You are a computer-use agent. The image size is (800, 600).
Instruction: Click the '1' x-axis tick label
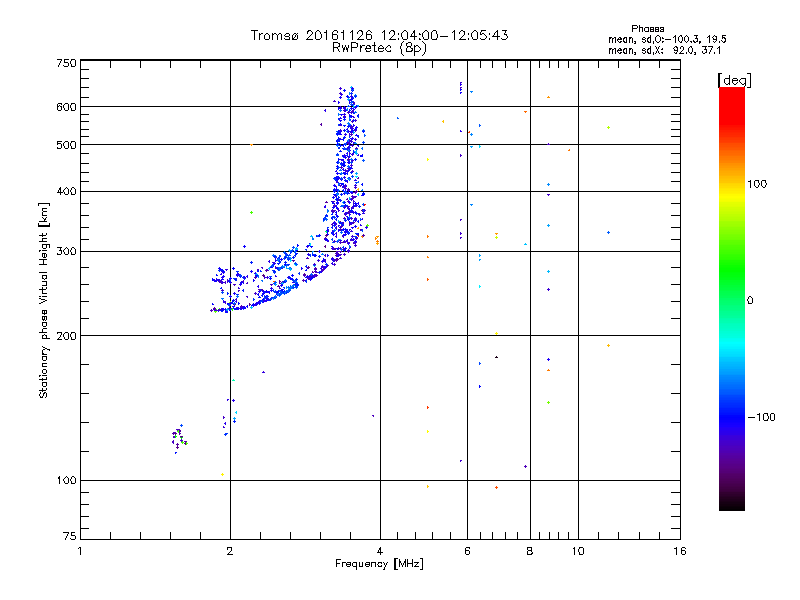(80, 551)
